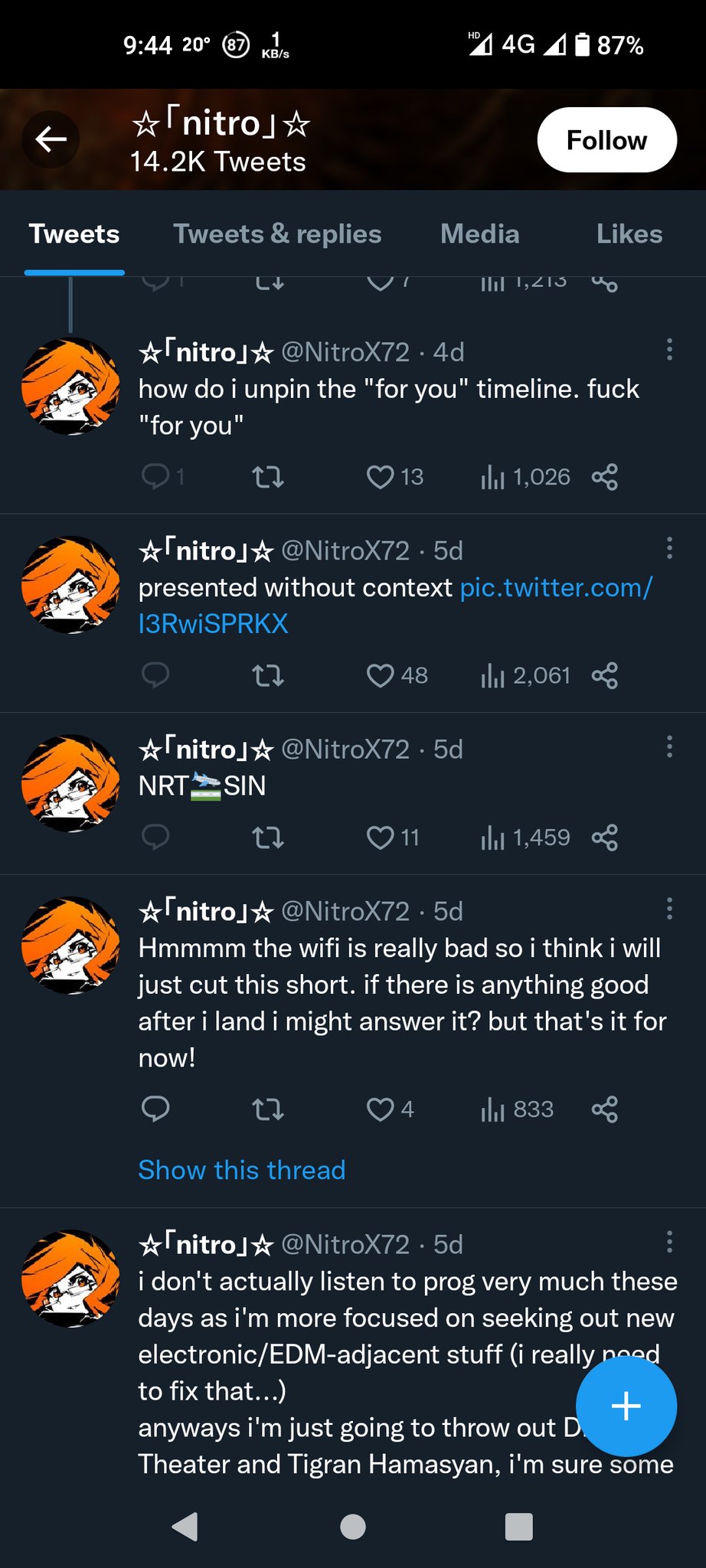Open more options for NRT SIN tweet
This screenshot has width=706, height=1568.
tap(669, 746)
